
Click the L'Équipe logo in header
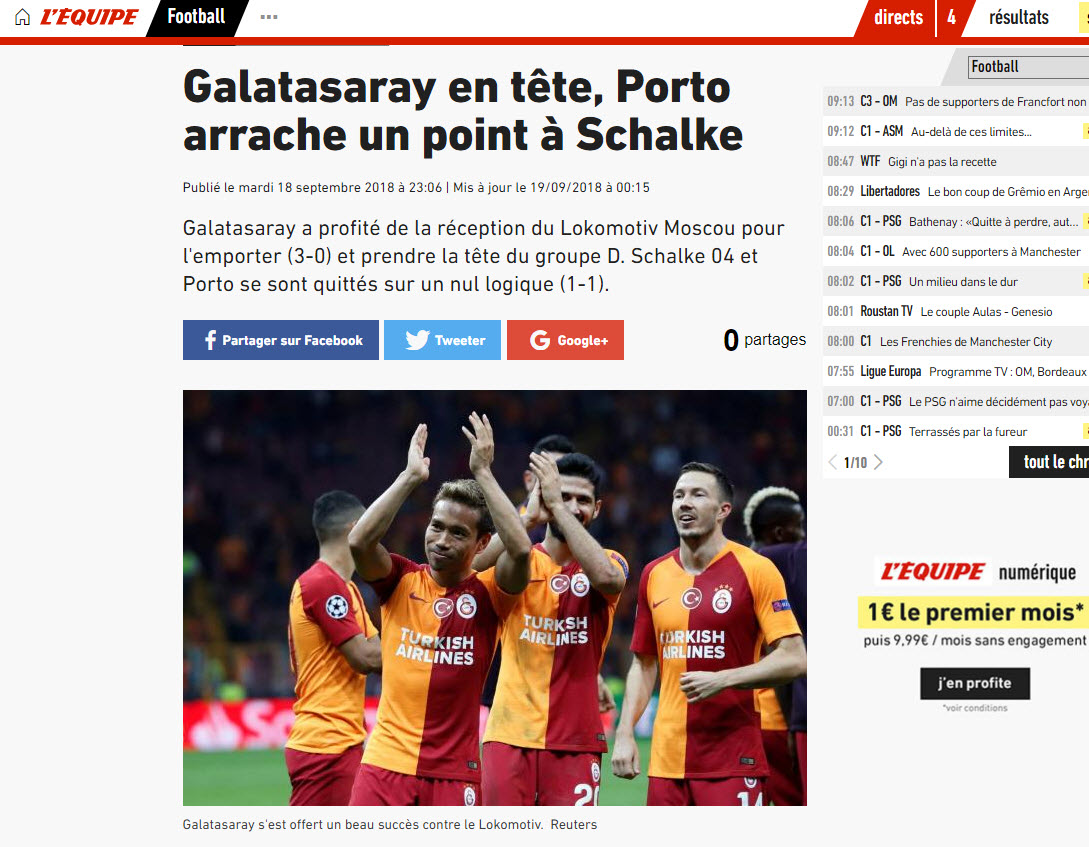[x=90, y=17]
